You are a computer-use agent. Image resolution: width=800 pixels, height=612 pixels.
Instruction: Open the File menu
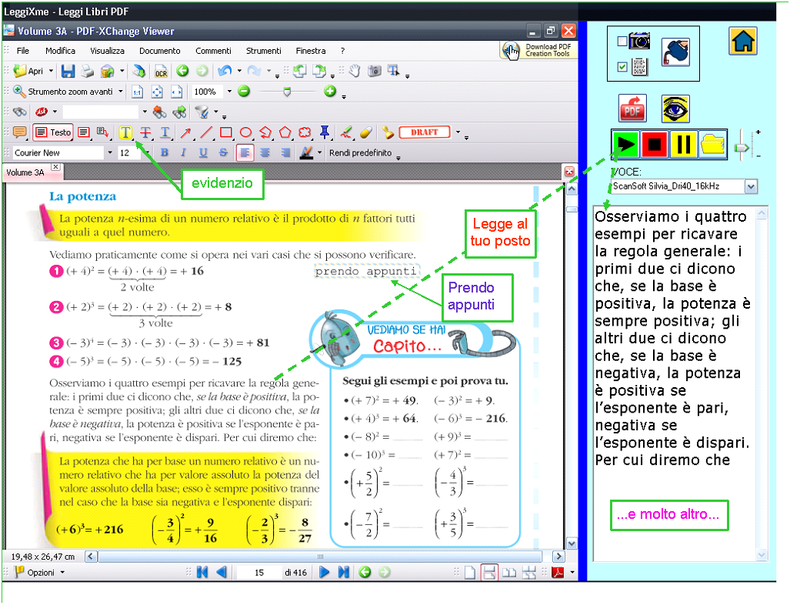22,50
